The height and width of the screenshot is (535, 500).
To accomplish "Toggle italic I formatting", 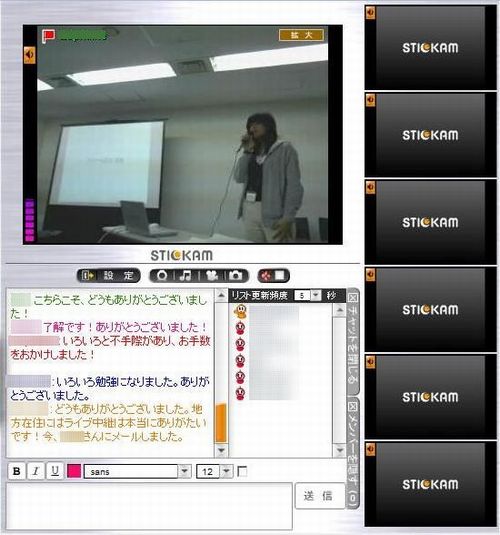I will (x=35, y=472).
